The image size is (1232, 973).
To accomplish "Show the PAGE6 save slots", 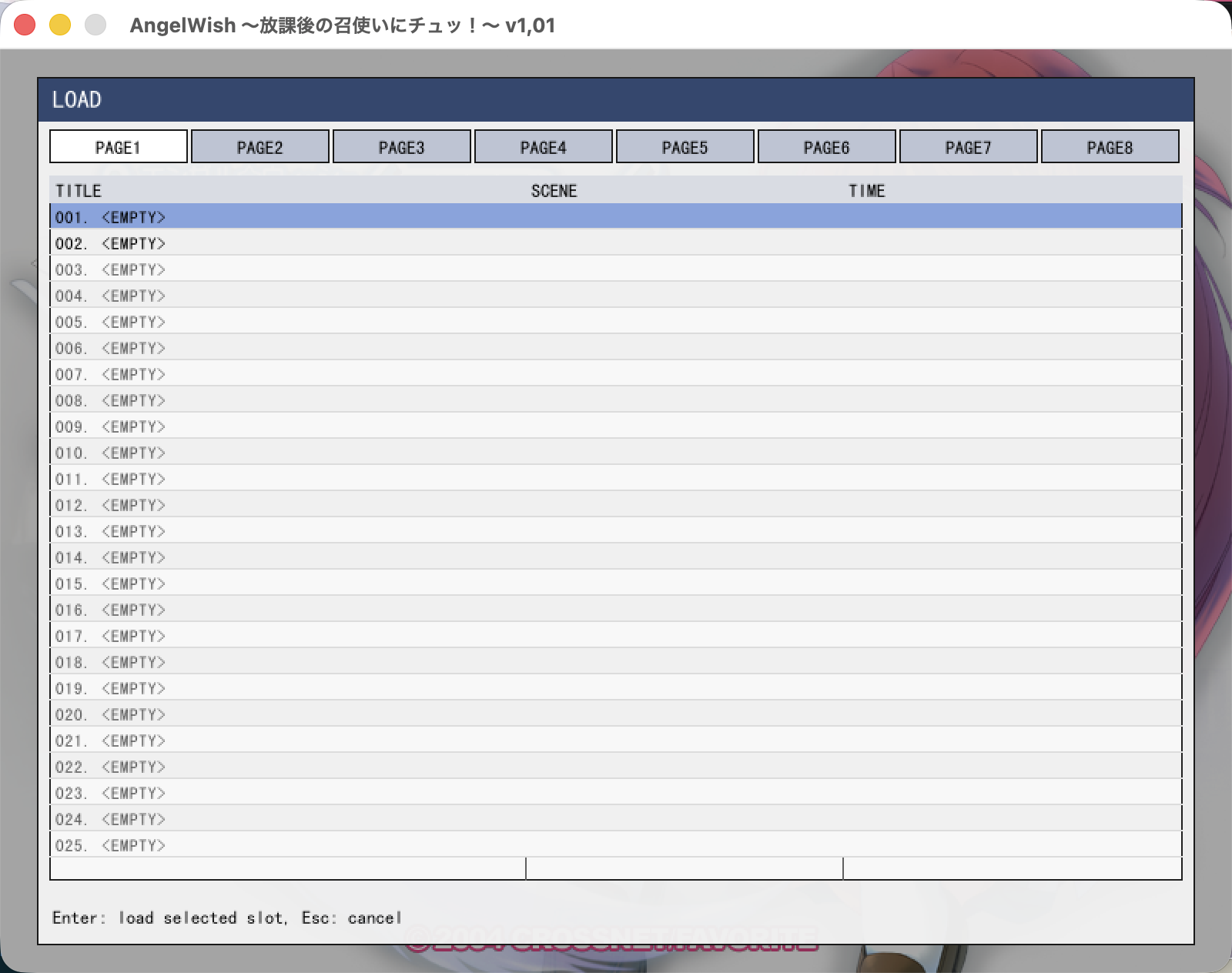I will tap(827, 146).
